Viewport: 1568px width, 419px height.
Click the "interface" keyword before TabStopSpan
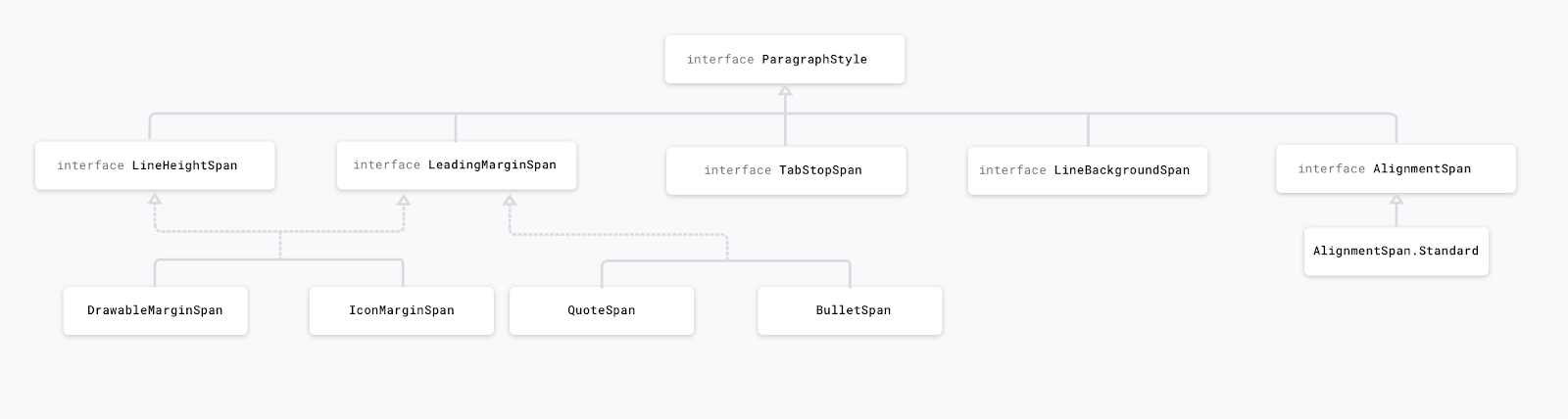pyautogui.click(x=737, y=170)
